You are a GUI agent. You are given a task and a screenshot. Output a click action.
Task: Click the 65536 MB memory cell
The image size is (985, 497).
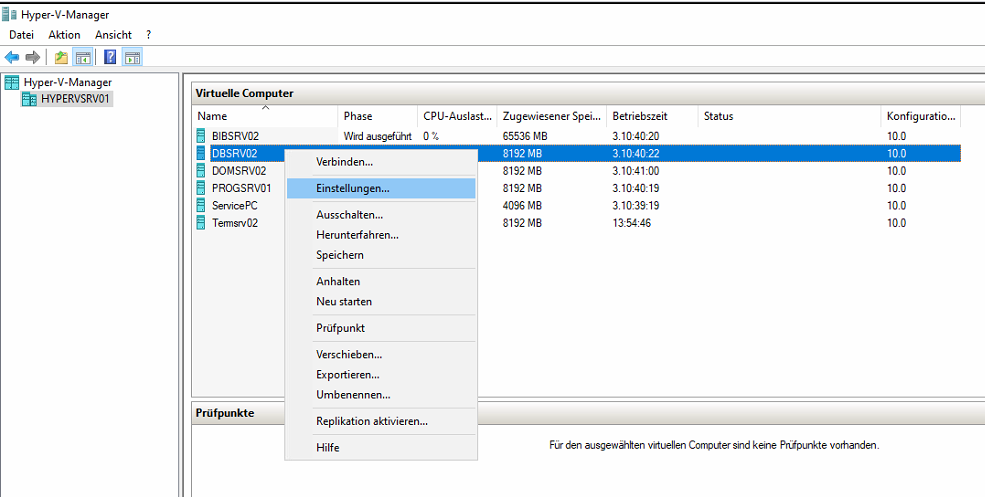tap(523, 136)
